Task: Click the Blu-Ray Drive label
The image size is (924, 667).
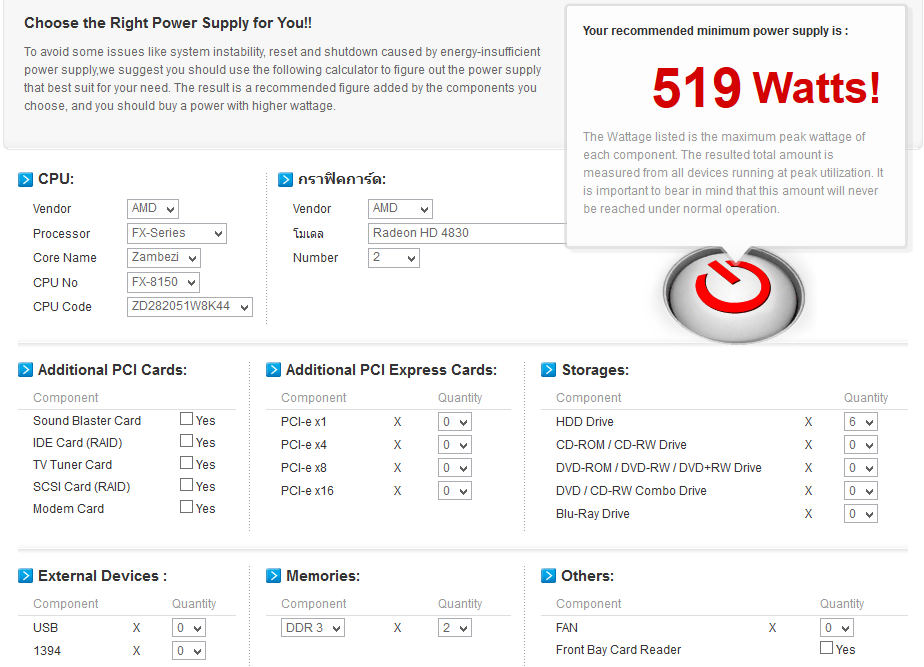Action: coord(592,514)
